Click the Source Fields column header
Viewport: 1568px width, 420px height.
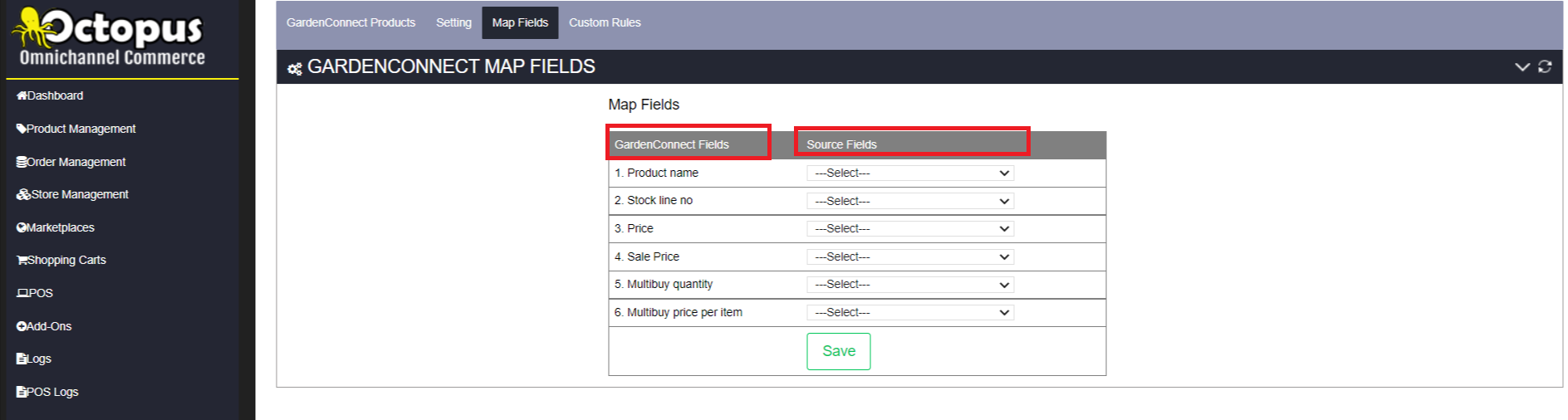(841, 144)
